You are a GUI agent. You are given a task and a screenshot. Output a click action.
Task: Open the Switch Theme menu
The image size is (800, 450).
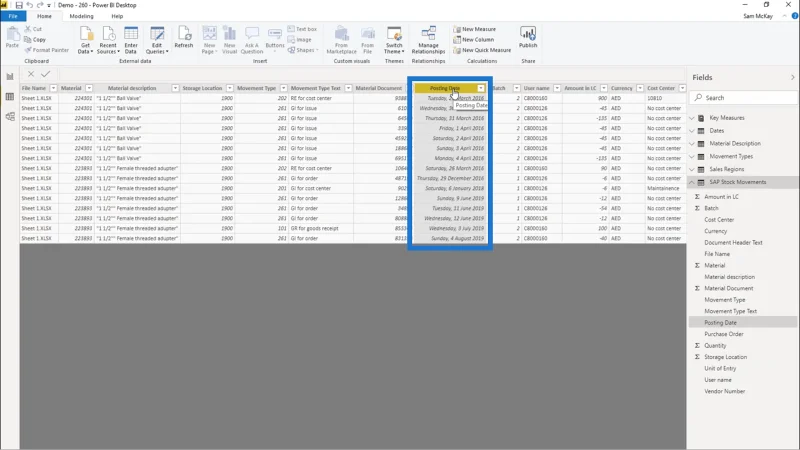[x=394, y=40]
